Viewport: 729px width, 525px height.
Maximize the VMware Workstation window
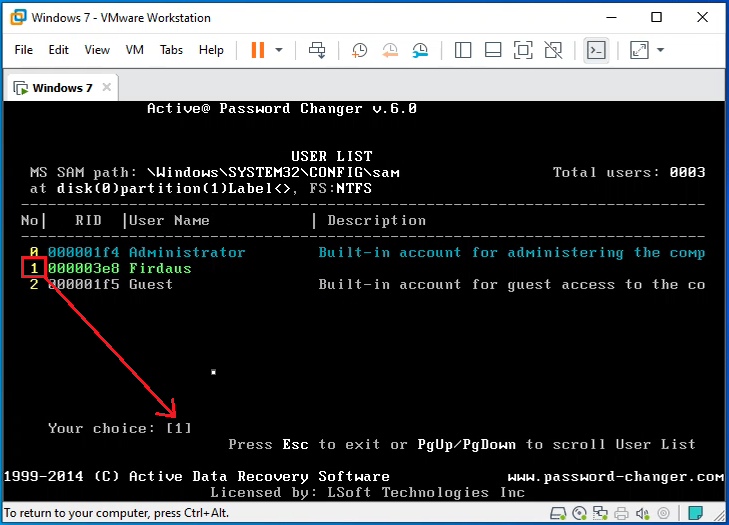[x=656, y=17]
